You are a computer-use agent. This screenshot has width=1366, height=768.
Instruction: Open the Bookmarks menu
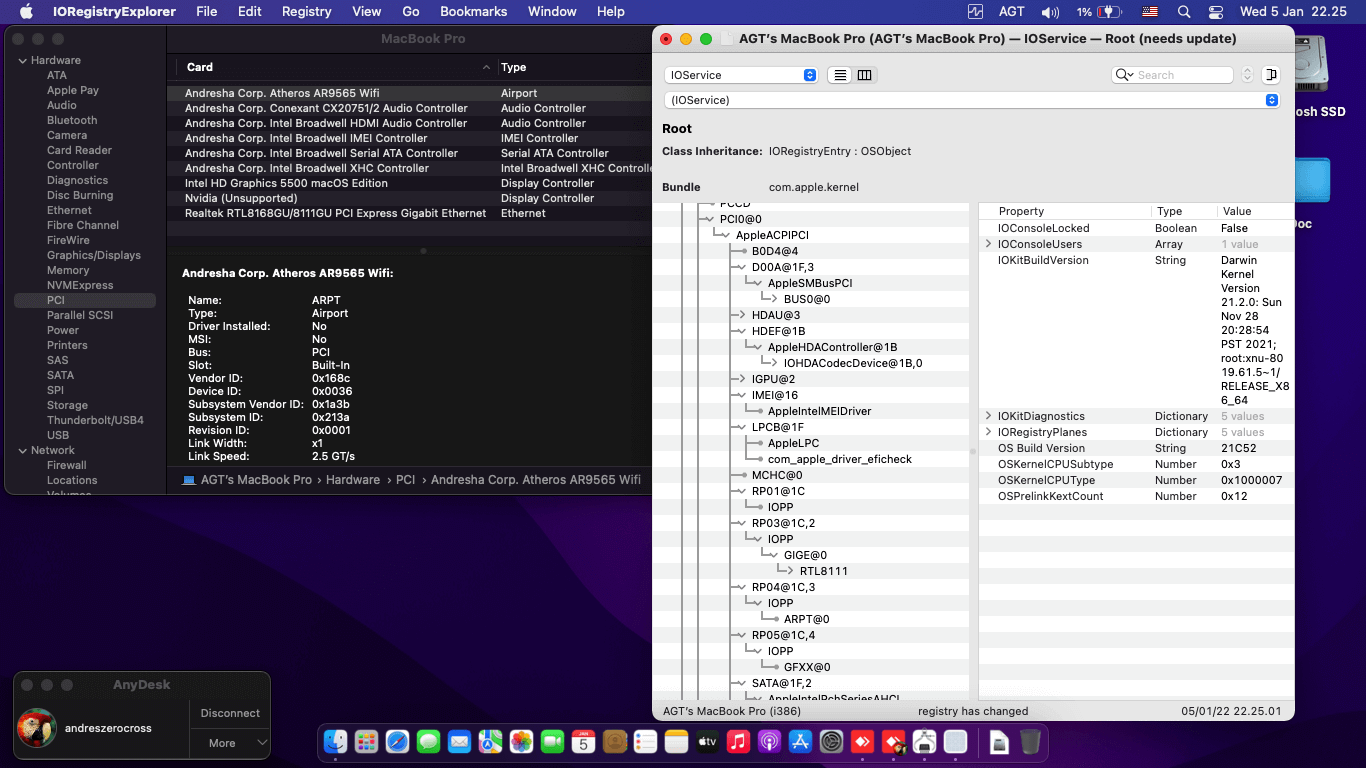[x=473, y=12]
